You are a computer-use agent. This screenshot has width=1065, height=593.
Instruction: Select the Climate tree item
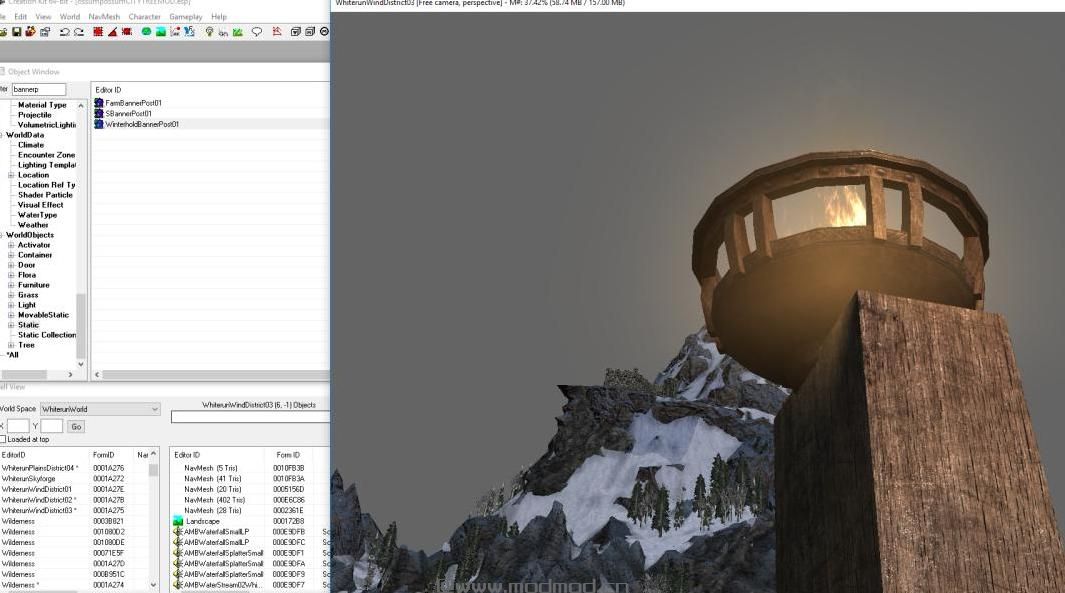point(31,145)
